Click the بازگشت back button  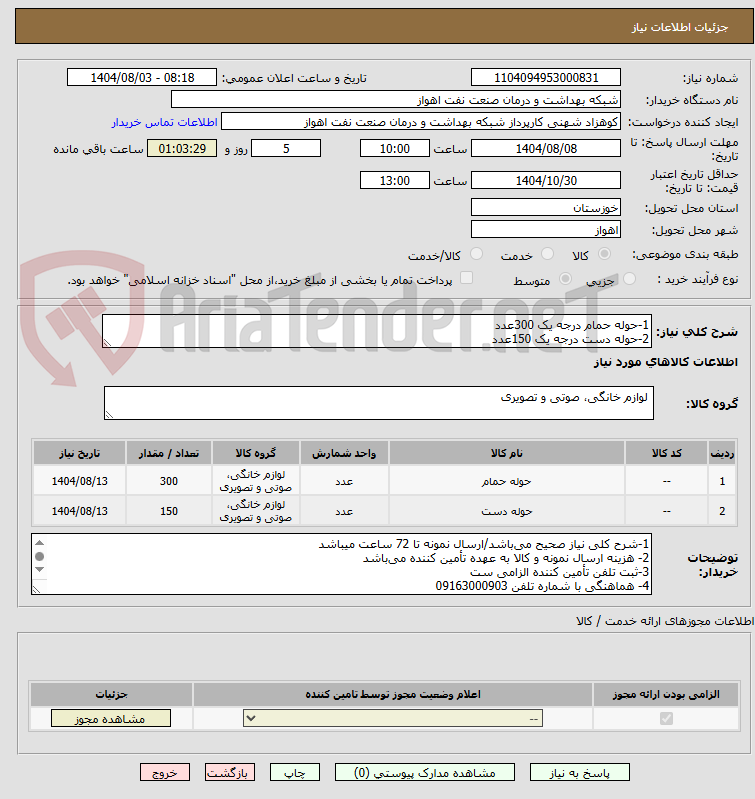[x=230, y=773]
